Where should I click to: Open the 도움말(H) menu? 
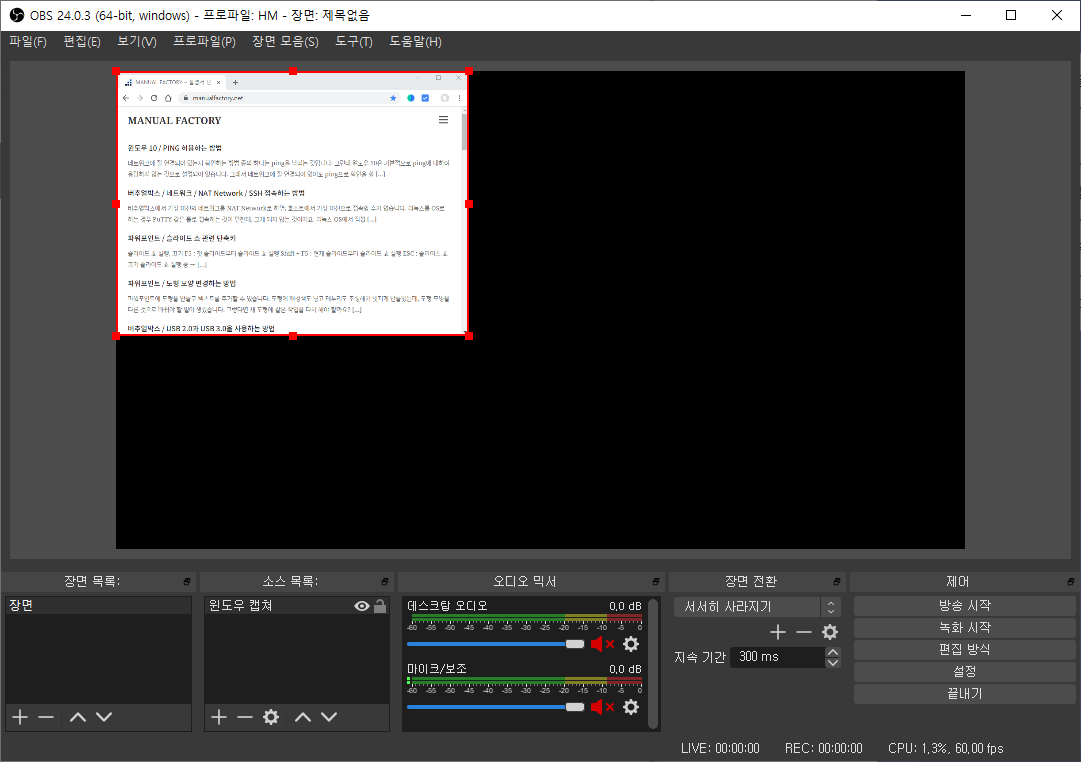click(415, 41)
